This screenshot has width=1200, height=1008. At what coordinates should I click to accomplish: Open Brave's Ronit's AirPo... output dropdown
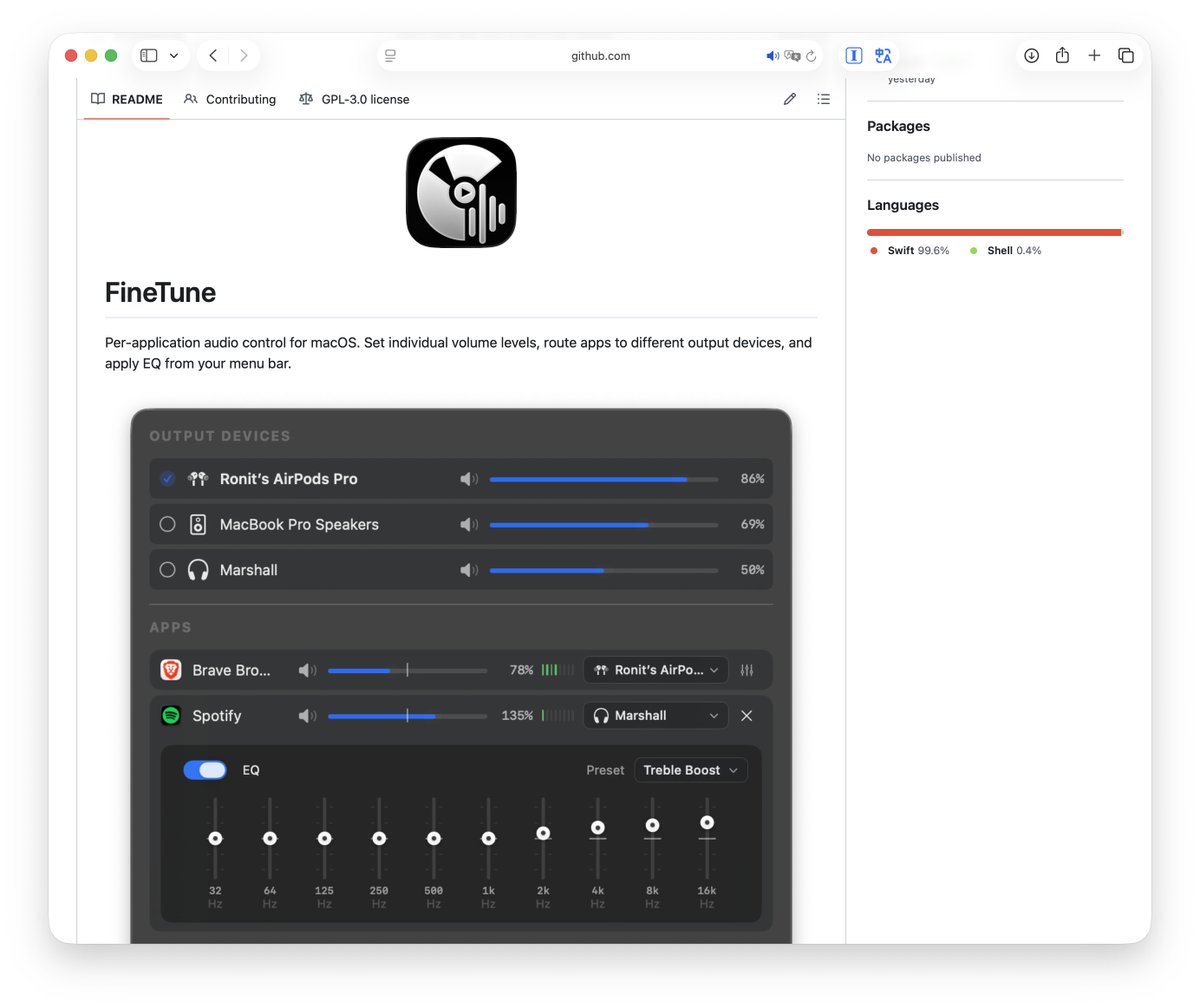point(656,670)
